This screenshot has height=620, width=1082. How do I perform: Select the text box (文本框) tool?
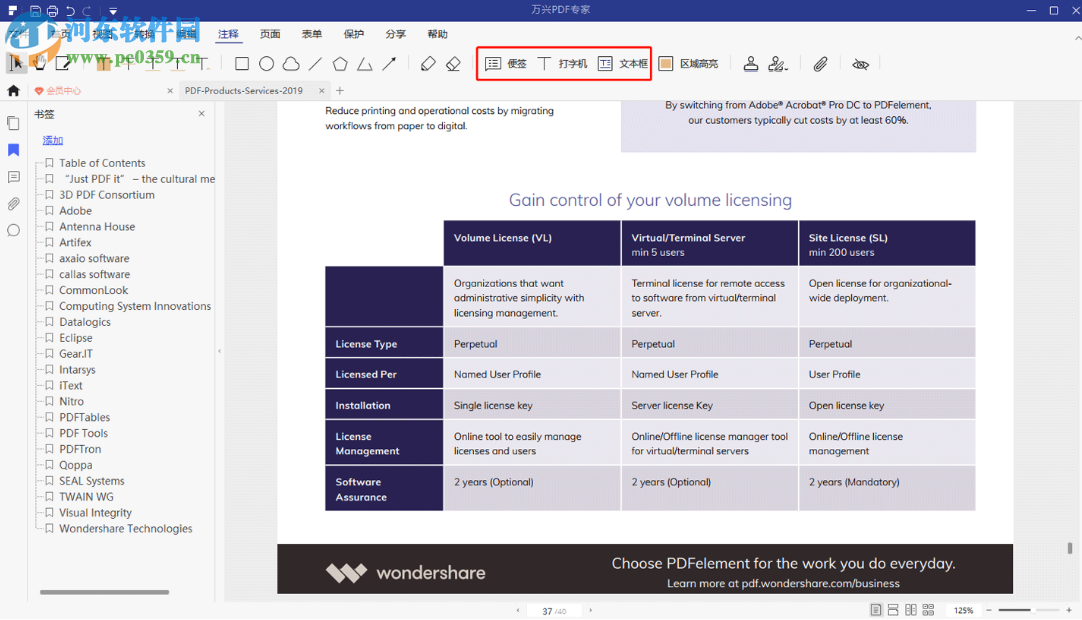click(622, 64)
